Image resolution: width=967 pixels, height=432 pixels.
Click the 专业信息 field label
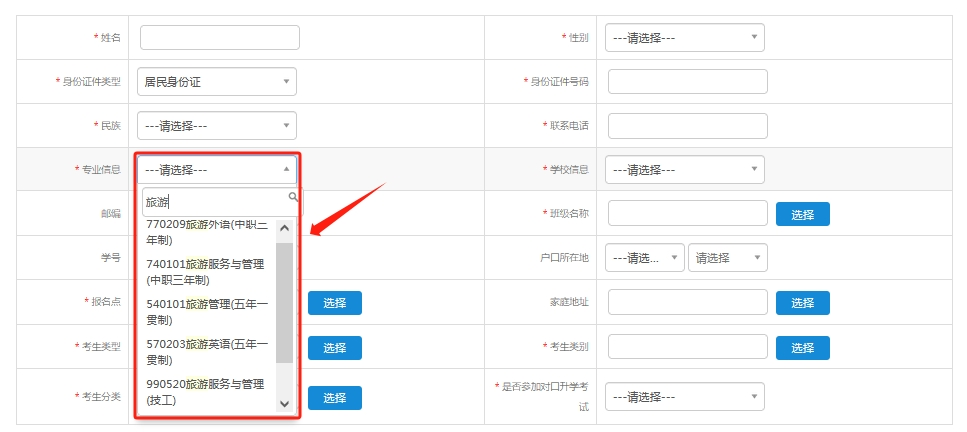[x=101, y=169]
